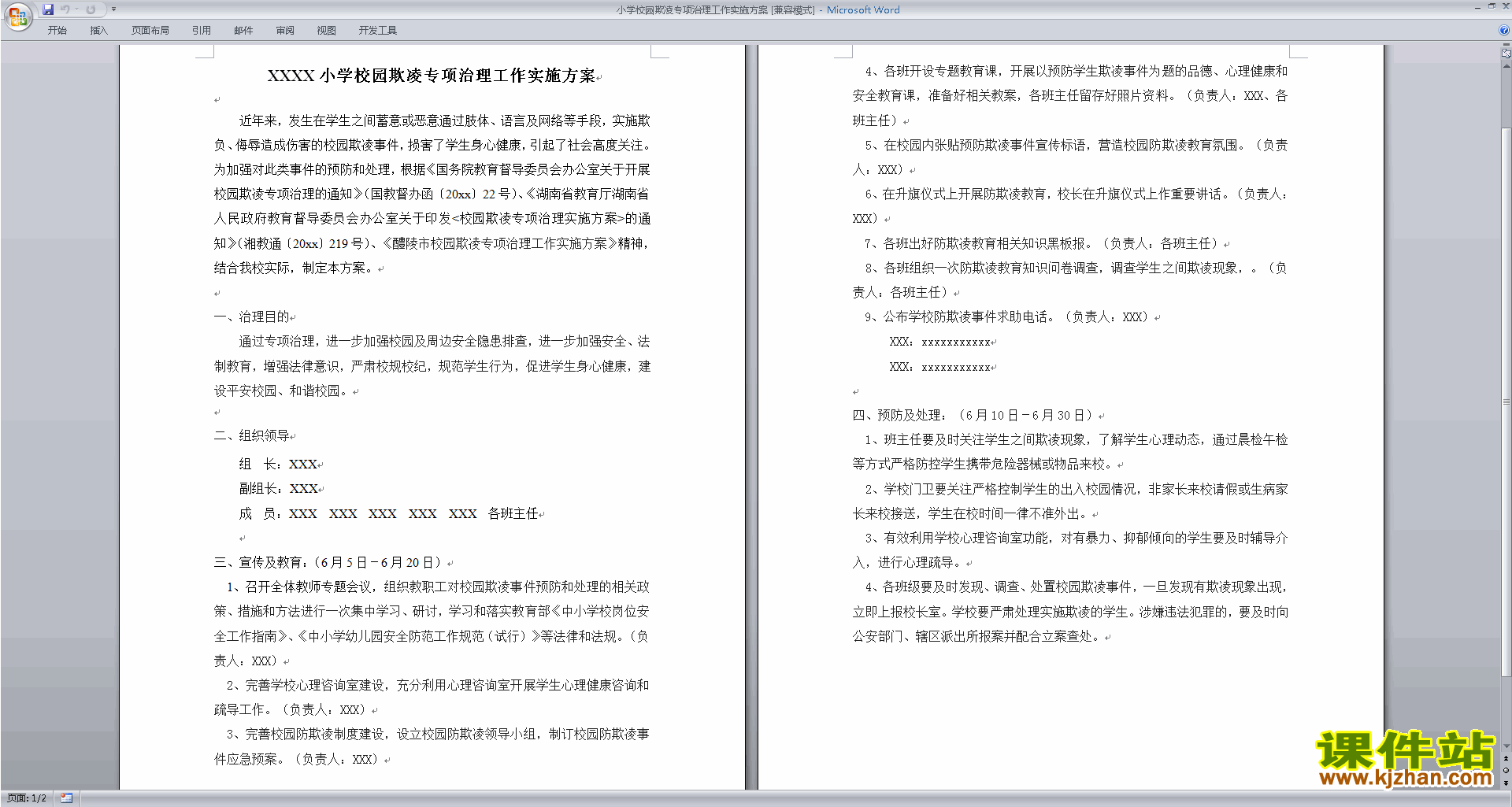Select the 视图 ribbon tab
The width and height of the screenshot is (1512, 807).
pyautogui.click(x=327, y=30)
